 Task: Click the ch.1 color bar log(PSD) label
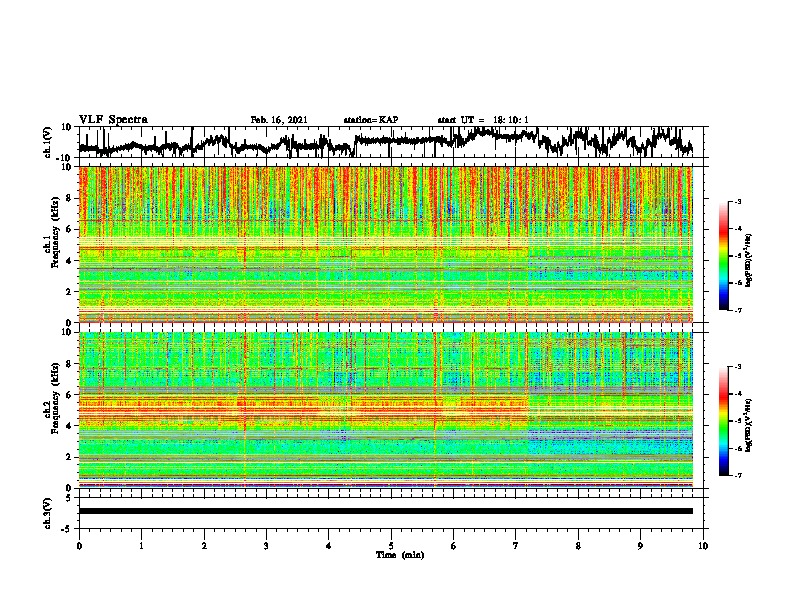point(749,261)
